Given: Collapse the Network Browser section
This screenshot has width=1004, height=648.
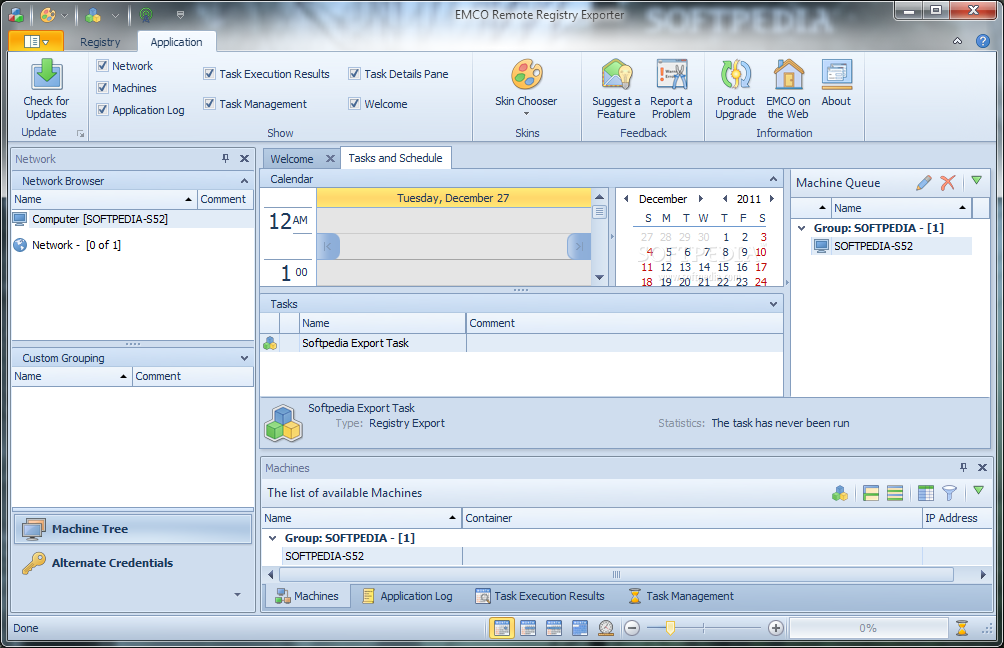Looking at the screenshot, I should click(x=244, y=181).
